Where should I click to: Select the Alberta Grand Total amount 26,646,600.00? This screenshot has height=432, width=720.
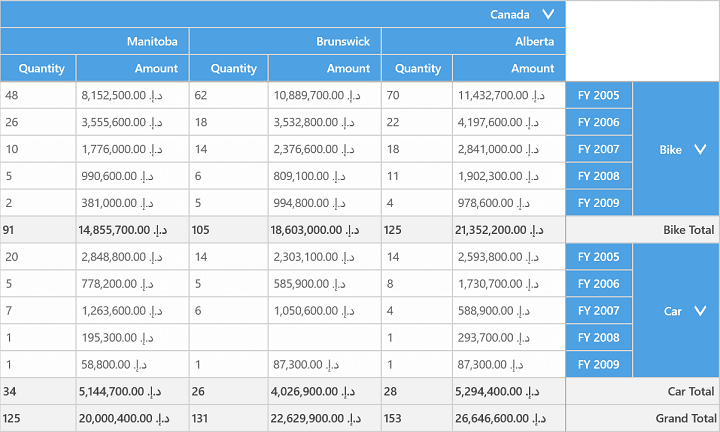509,418
